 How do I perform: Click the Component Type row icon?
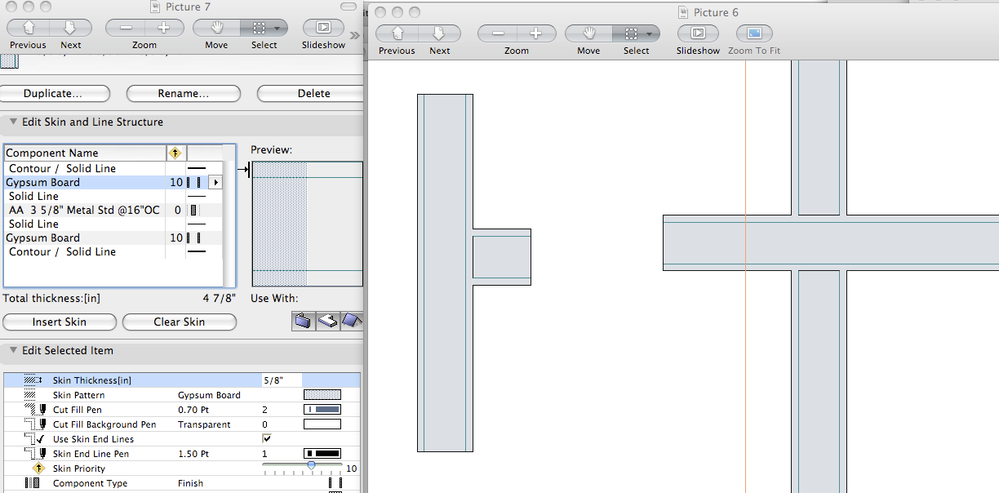pos(32,483)
